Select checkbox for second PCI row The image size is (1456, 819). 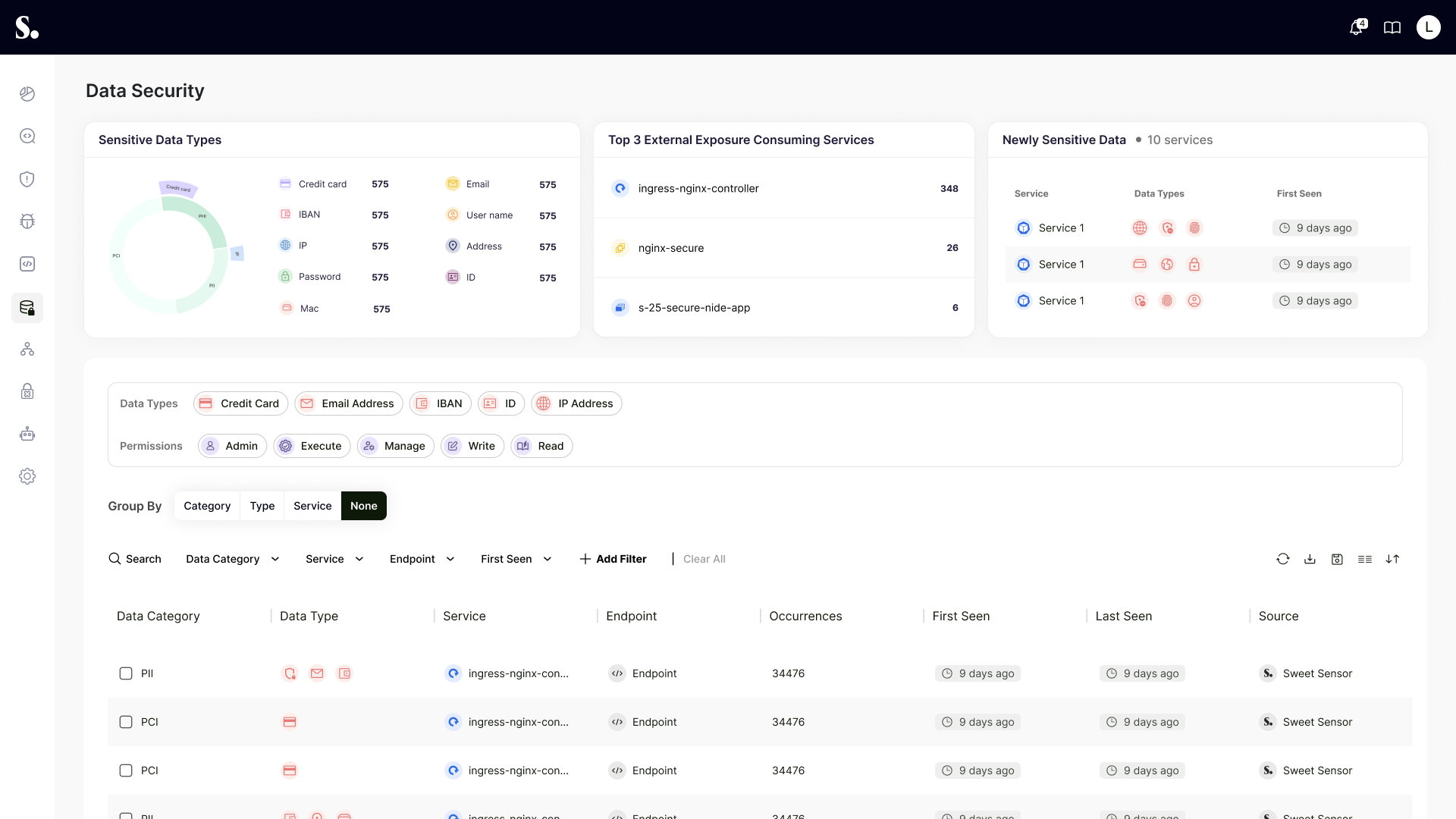[126, 770]
